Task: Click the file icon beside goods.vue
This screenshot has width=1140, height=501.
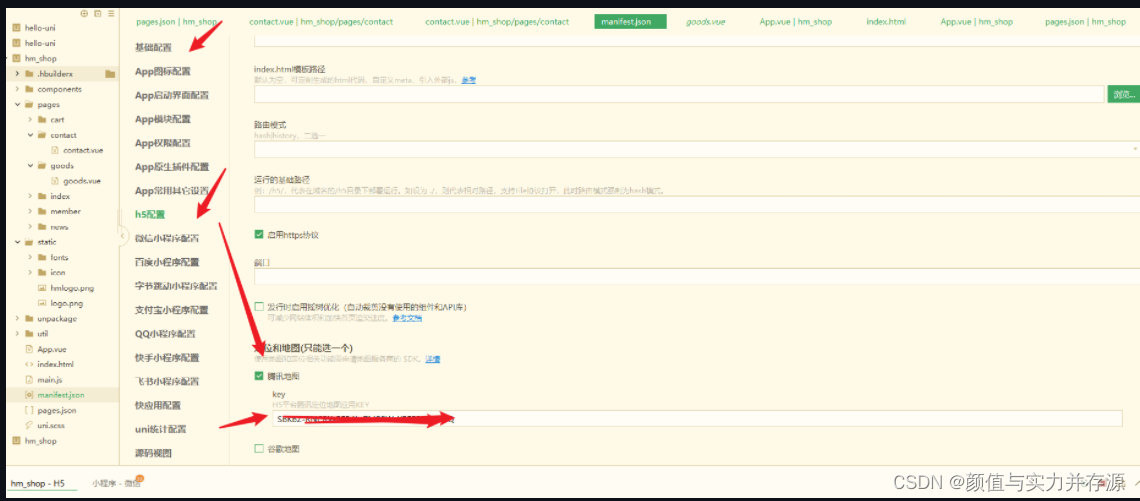Action: point(55,181)
